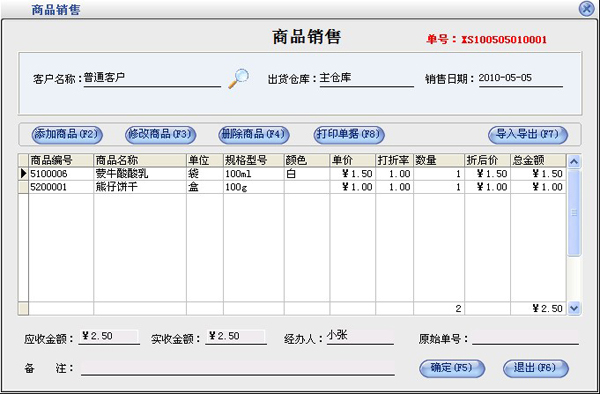Click the 打印单据(F8) button
The image size is (600, 394).
349,135
